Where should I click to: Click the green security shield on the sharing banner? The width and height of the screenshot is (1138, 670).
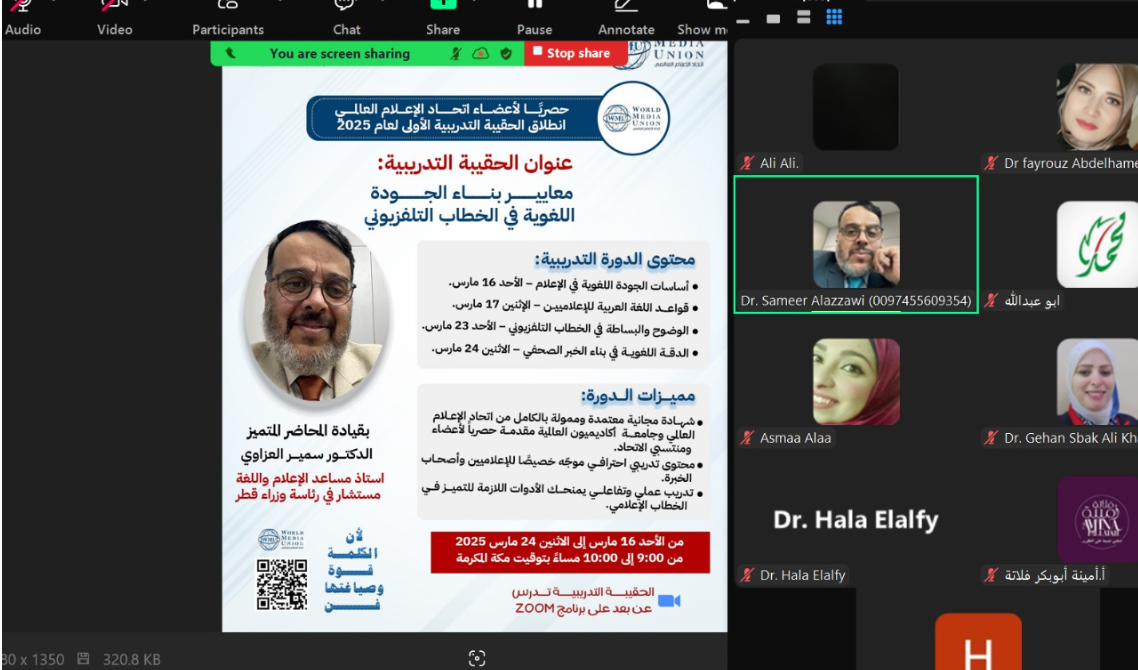point(508,54)
